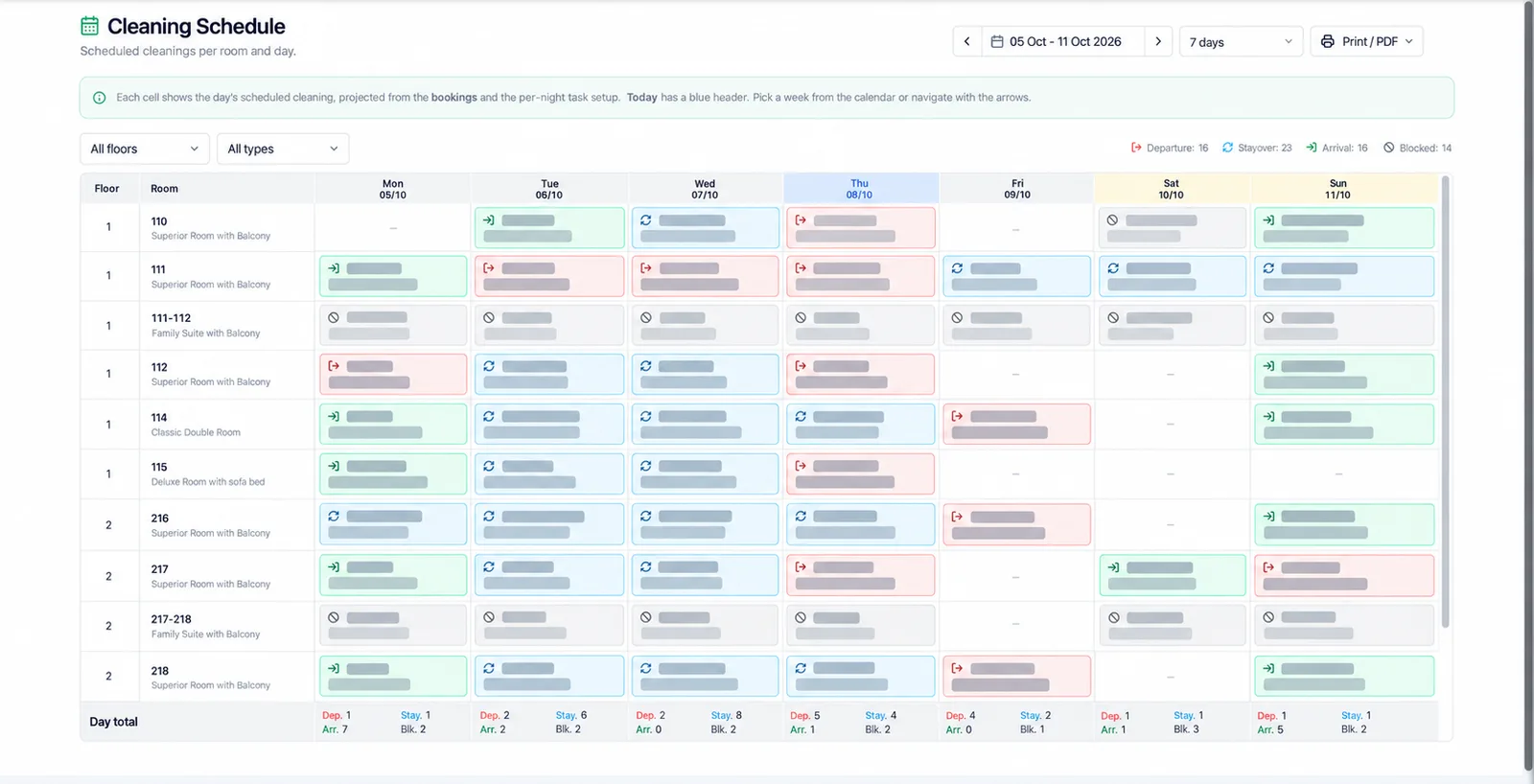The width and height of the screenshot is (1534, 784).
Task: Click the page's vertical scrollbar at right edge
Action: click(x=1528, y=383)
